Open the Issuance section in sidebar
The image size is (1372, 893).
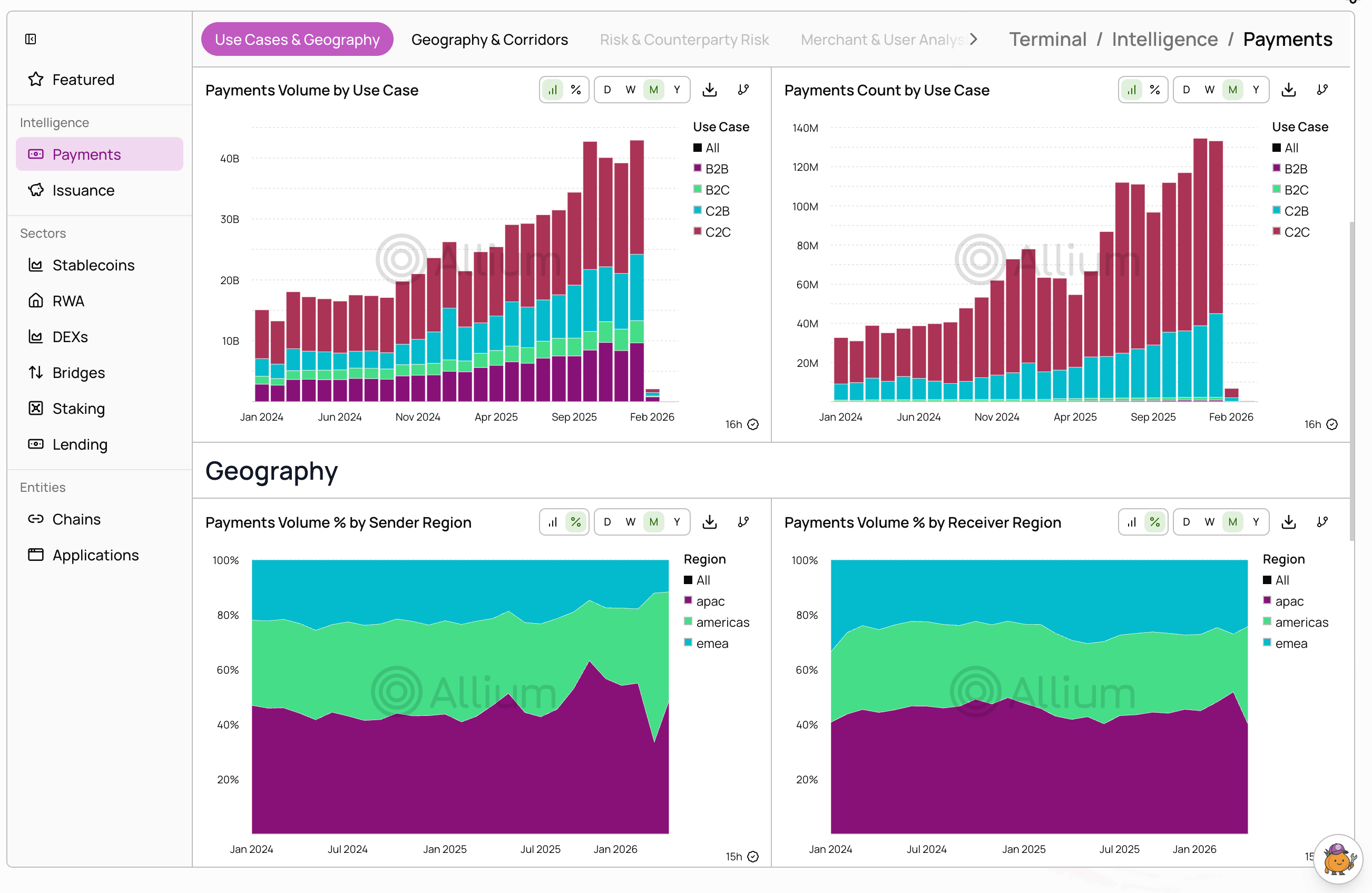click(83, 190)
